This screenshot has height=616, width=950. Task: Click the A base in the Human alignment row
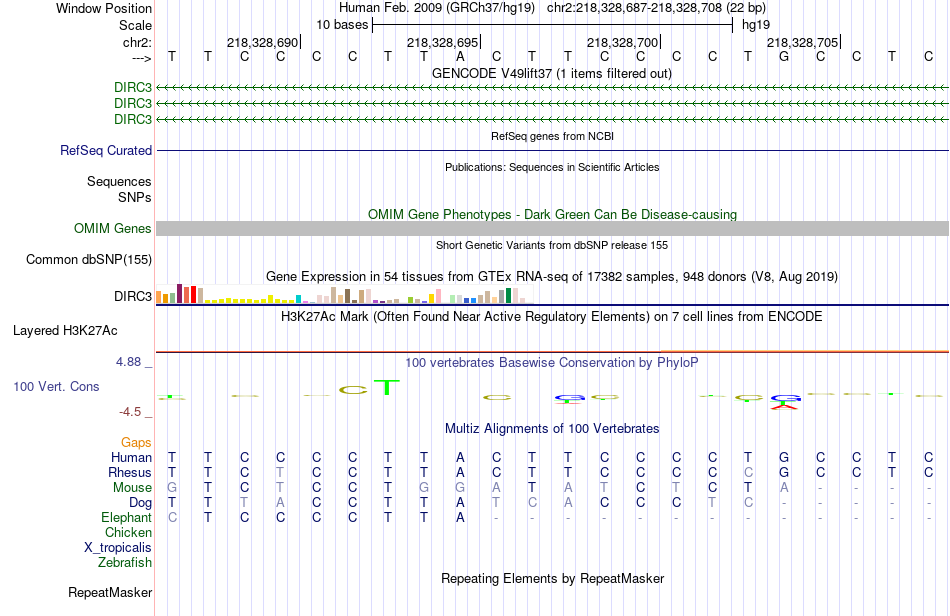tap(460, 457)
